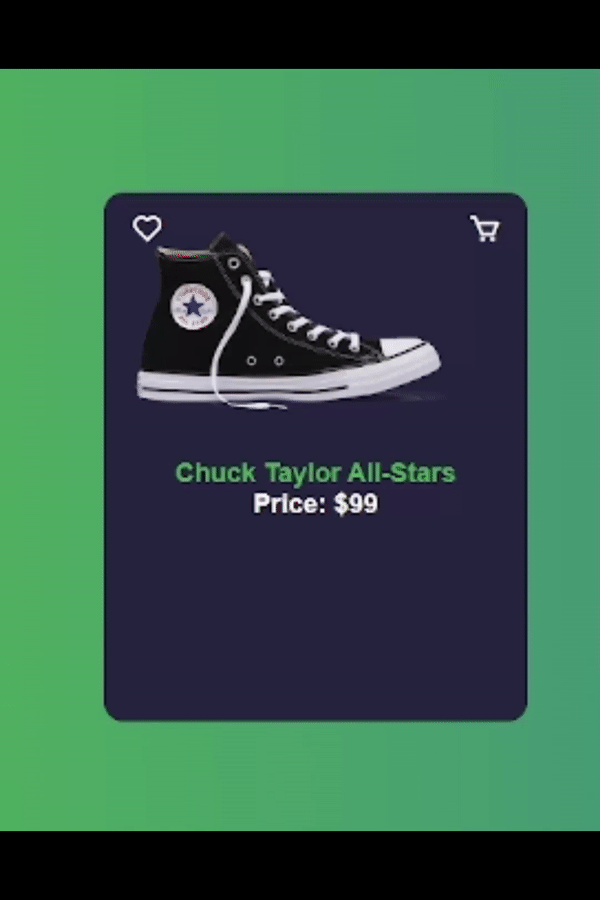Click the black bar at the top
The width and height of the screenshot is (600, 900).
(300, 34)
